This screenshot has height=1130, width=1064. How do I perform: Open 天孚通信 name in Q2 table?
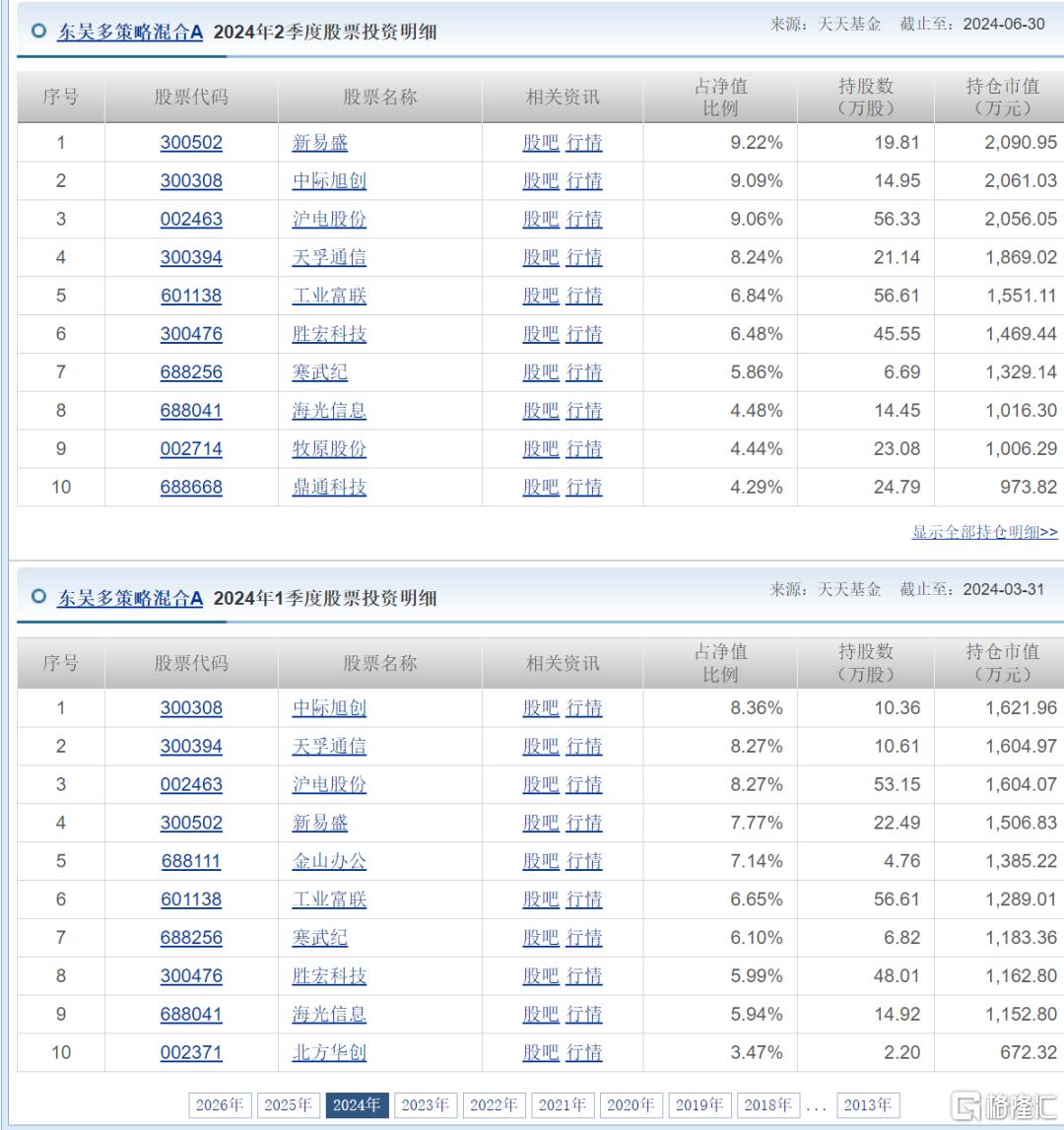pos(329,257)
